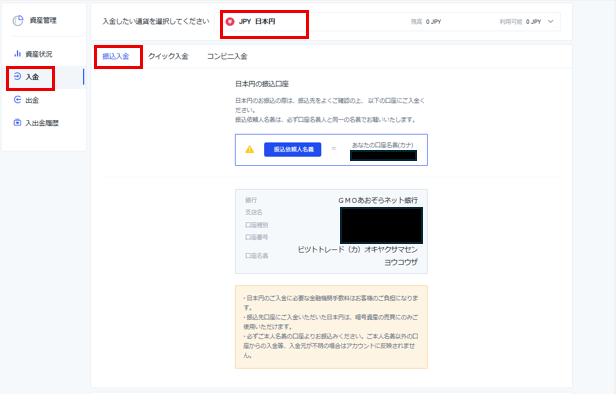Click the 振込依頼人名義 blue button
The height and width of the screenshot is (394, 616).
point(293,149)
